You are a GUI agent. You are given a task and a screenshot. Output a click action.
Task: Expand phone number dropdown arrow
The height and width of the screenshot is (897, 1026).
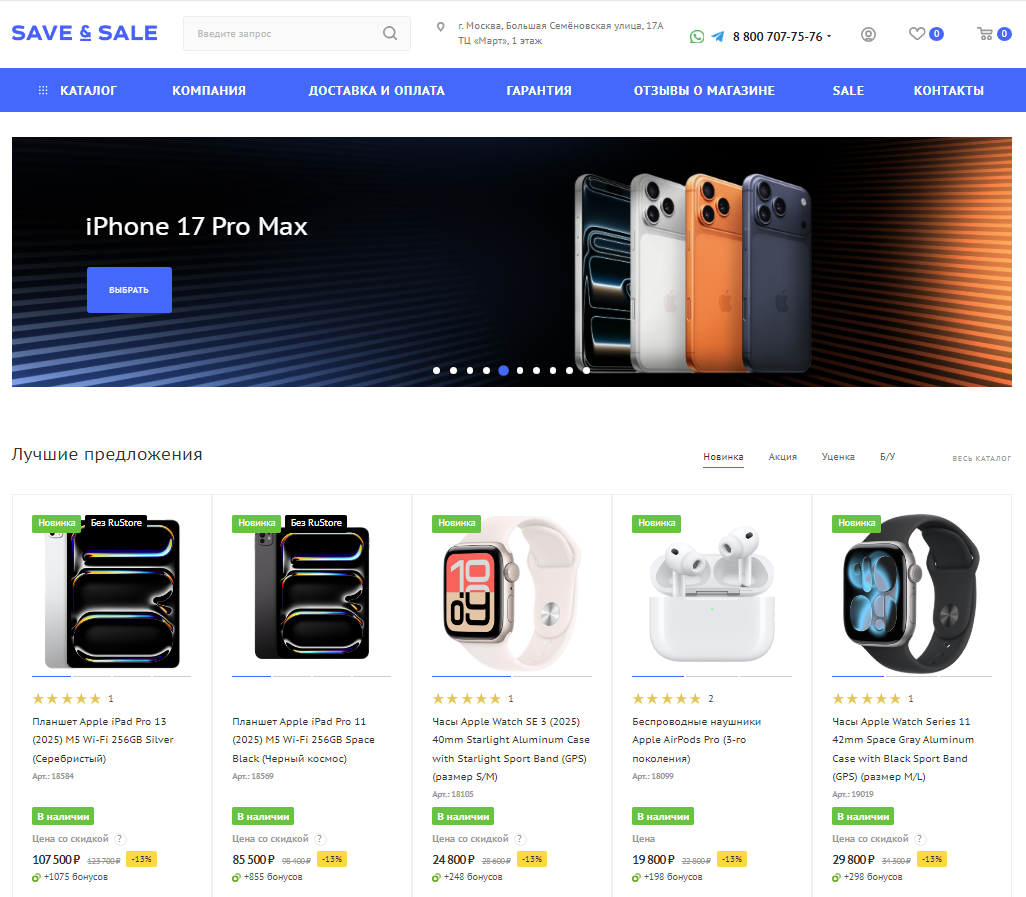coord(829,37)
